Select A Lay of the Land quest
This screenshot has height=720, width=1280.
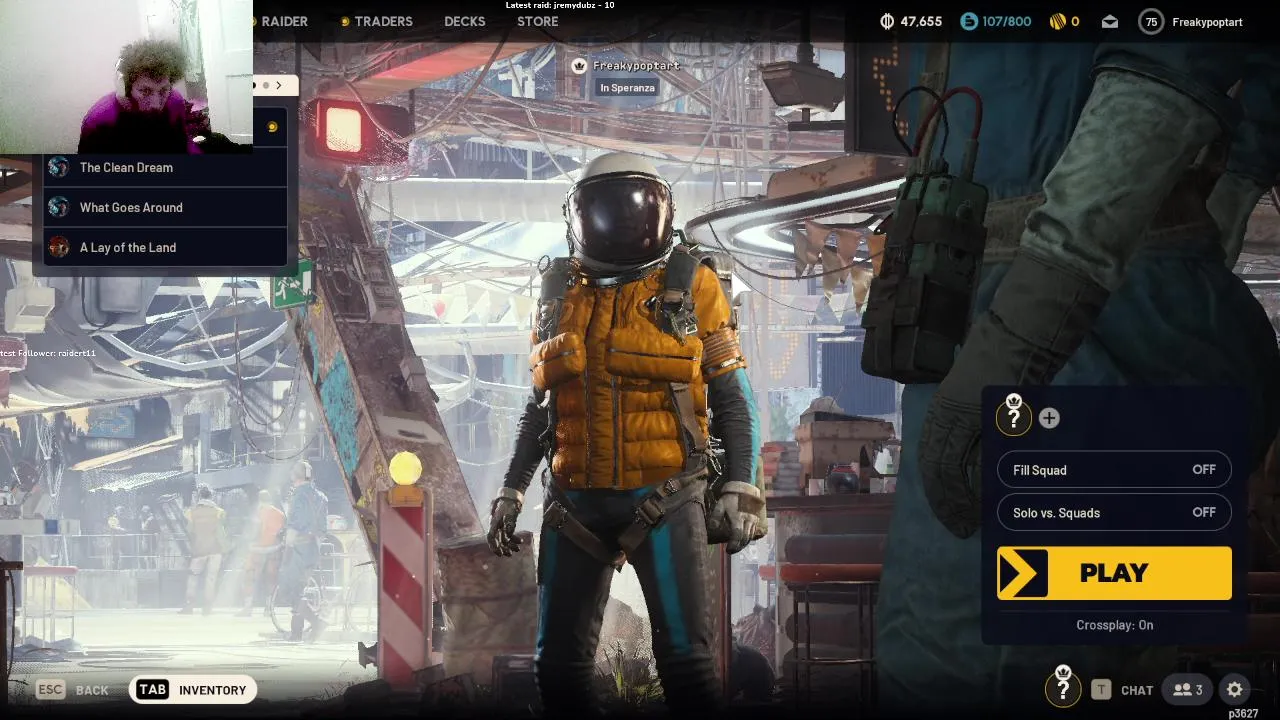click(165, 247)
